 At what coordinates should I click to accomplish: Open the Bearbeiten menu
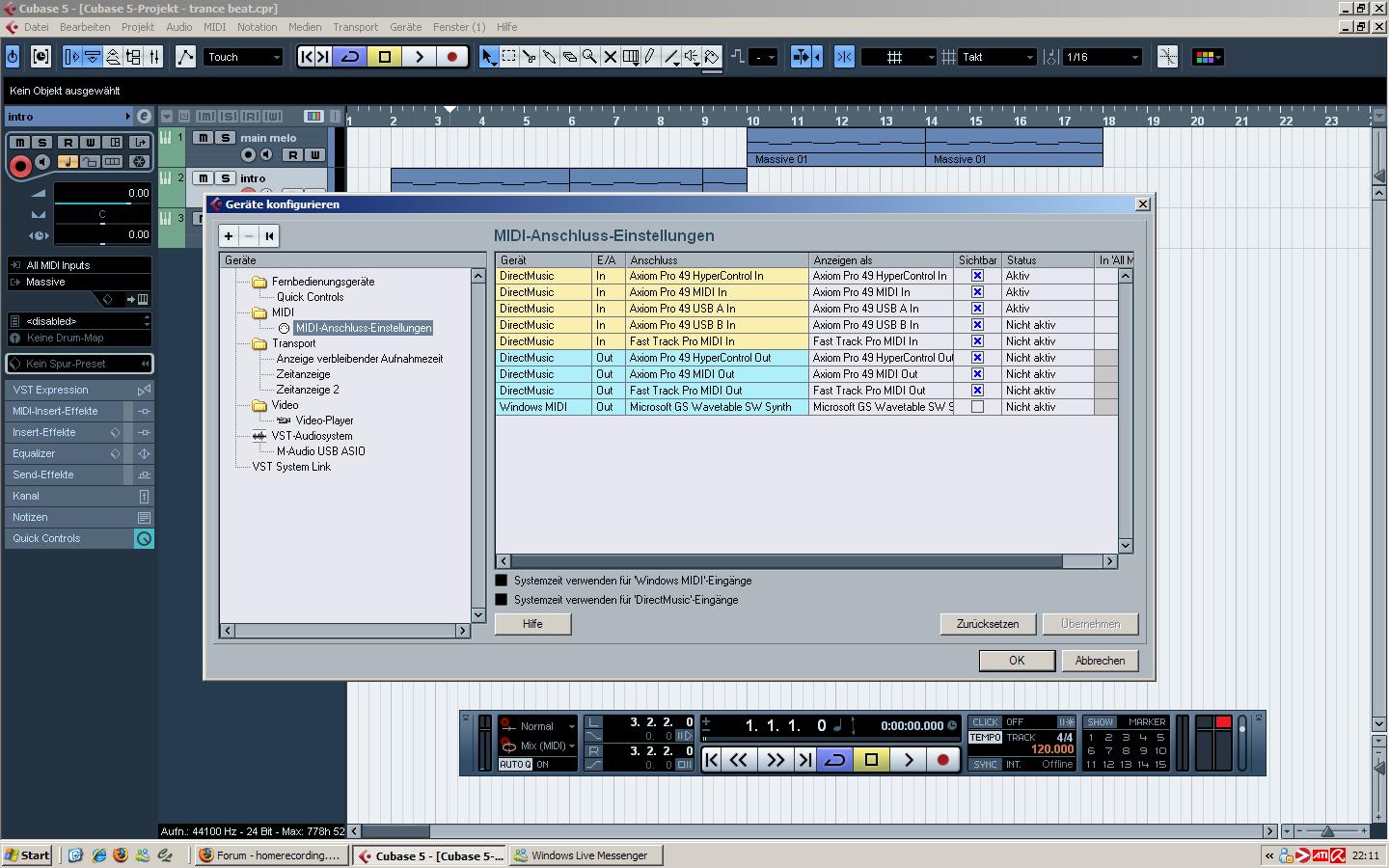84,27
